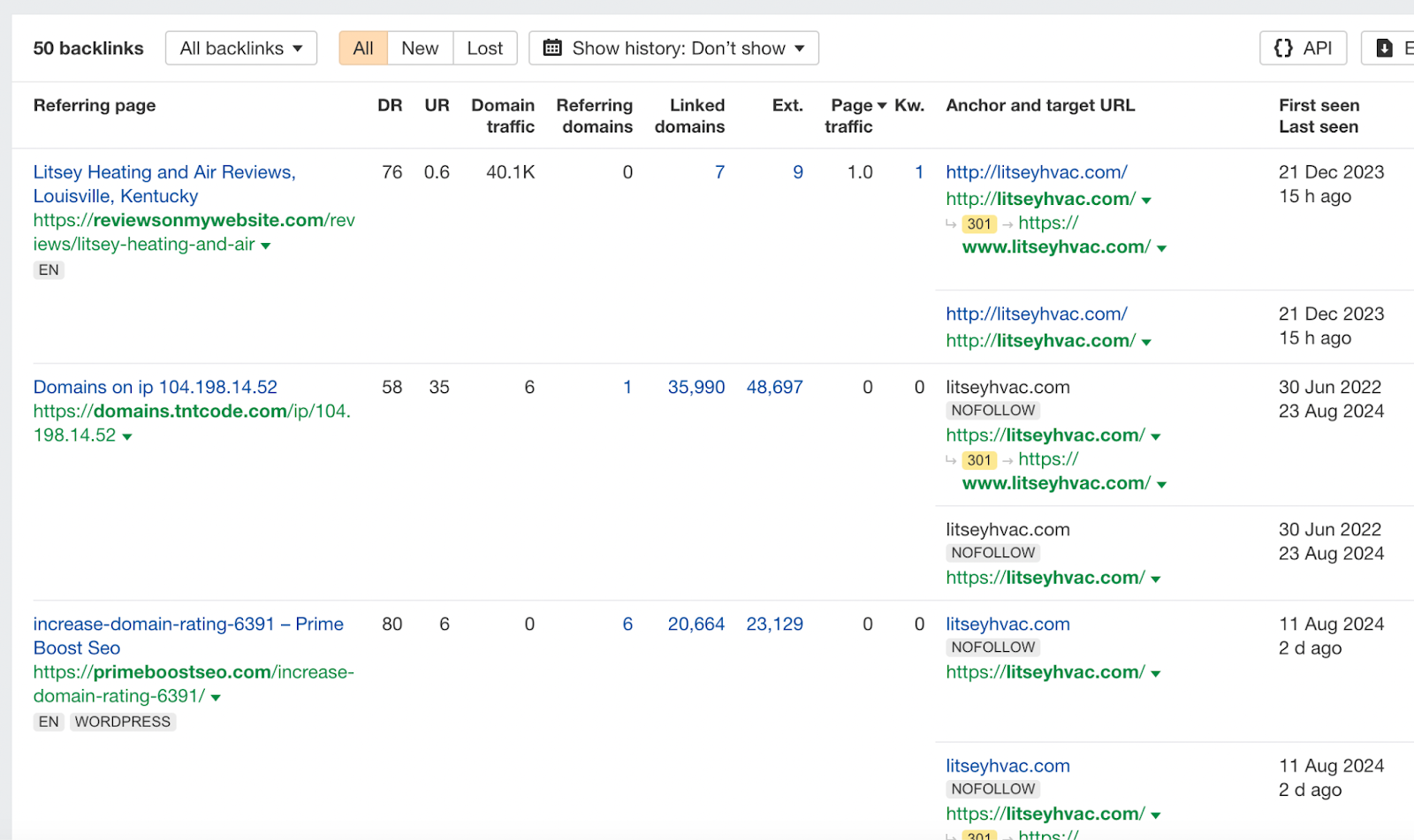Viewport: 1414px width, 840px height.
Task: Click DR value 76
Action: (392, 172)
